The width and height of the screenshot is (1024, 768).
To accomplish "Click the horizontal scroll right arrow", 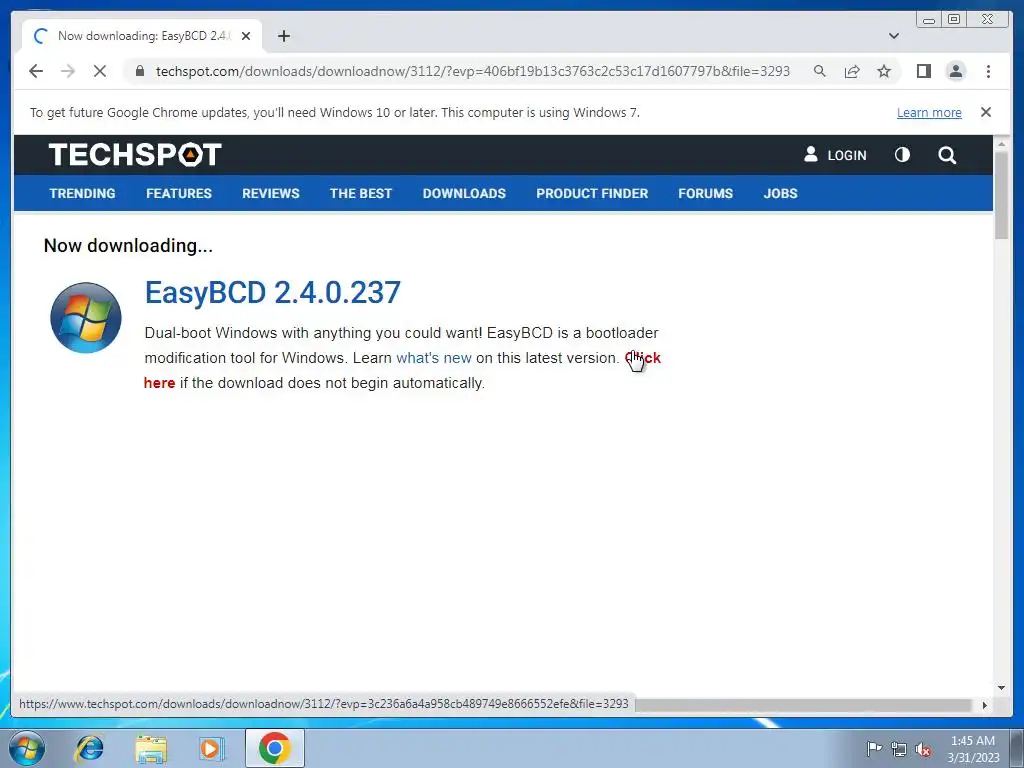I will [985, 705].
